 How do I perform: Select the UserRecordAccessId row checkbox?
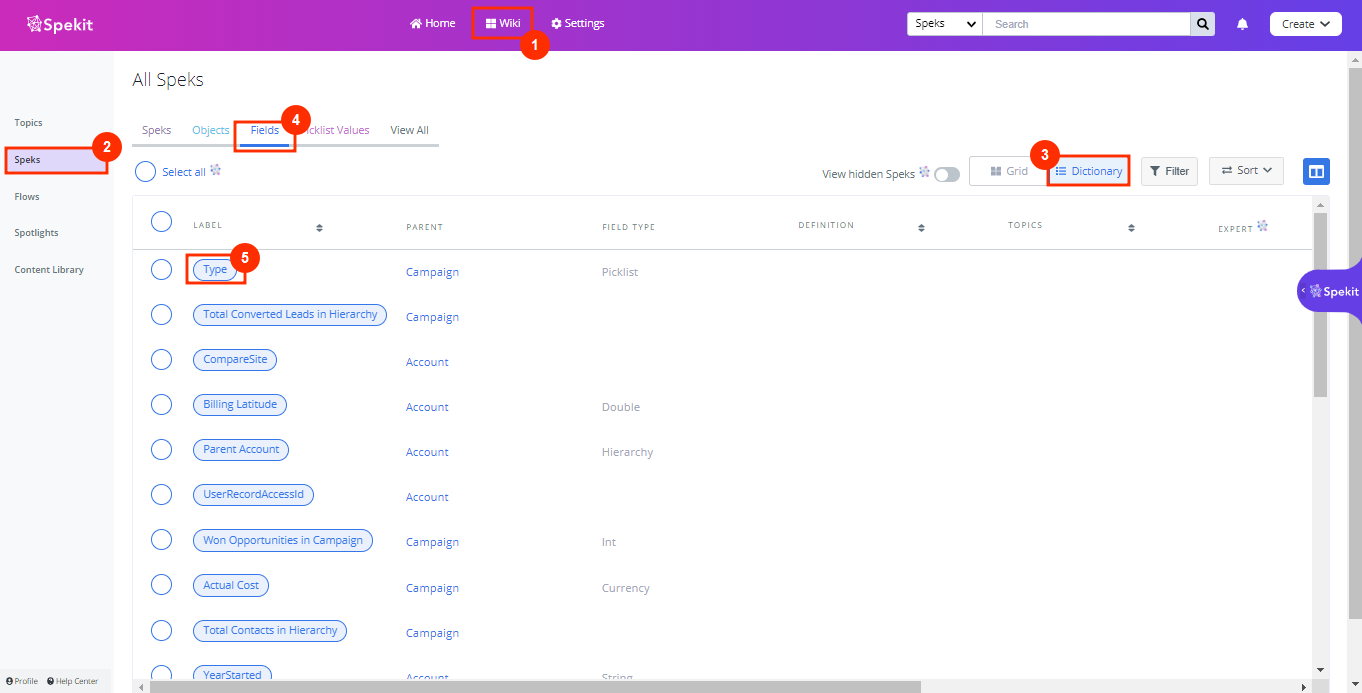pyautogui.click(x=161, y=495)
